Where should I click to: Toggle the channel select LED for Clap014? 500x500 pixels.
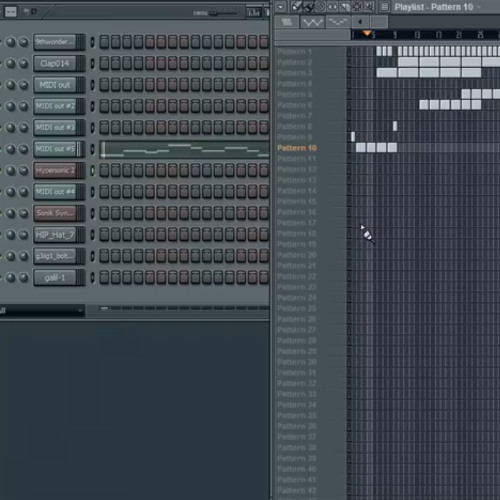point(92,63)
